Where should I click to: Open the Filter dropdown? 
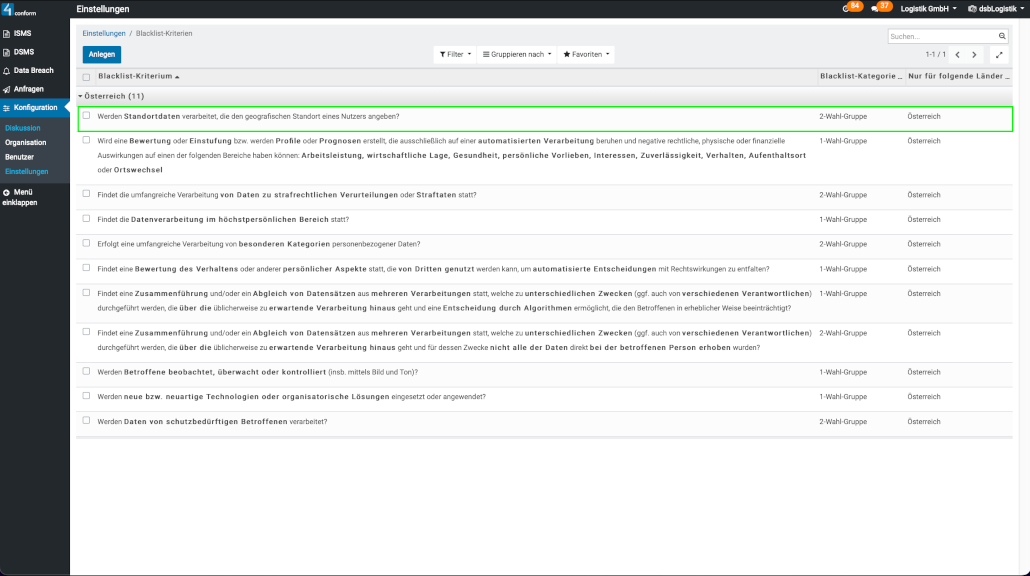(x=455, y=55)
